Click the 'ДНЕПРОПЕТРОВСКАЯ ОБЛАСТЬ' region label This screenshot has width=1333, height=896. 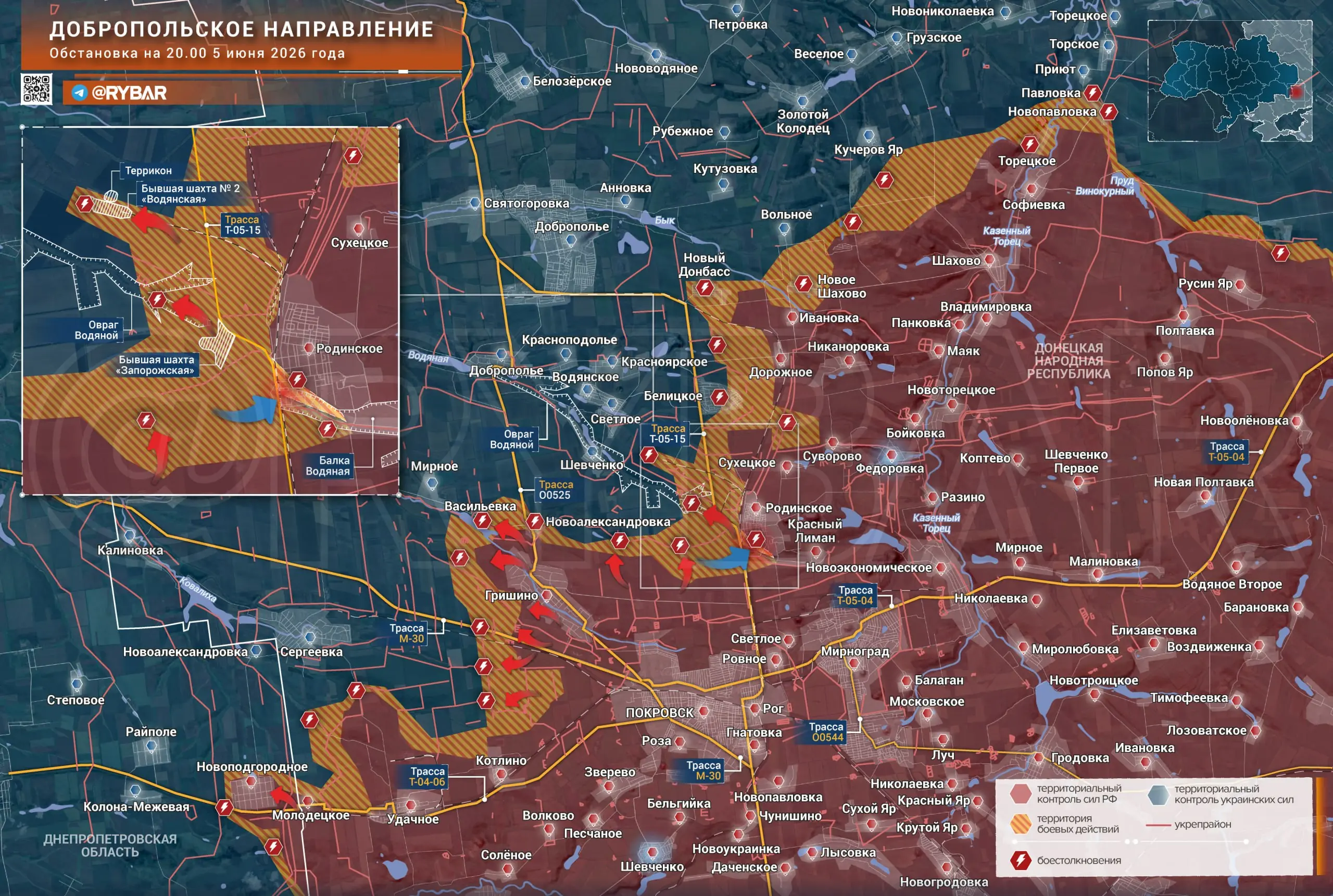pos(110,845)
